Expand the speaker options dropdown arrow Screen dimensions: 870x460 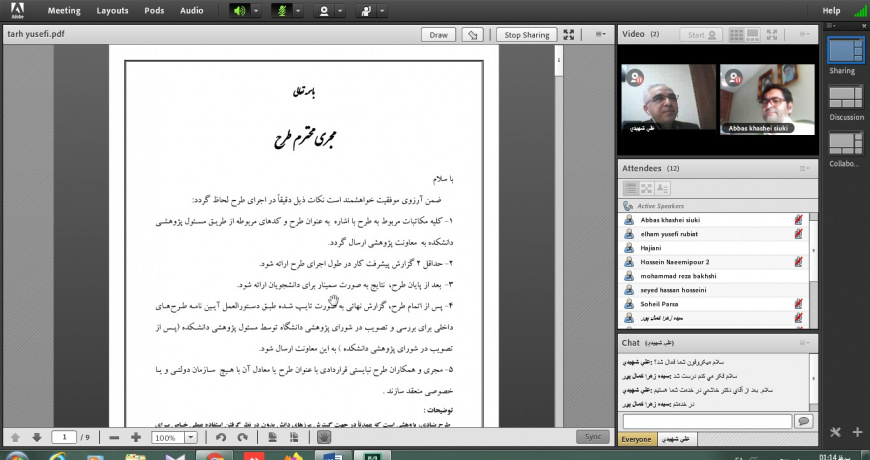click(256, 11)
